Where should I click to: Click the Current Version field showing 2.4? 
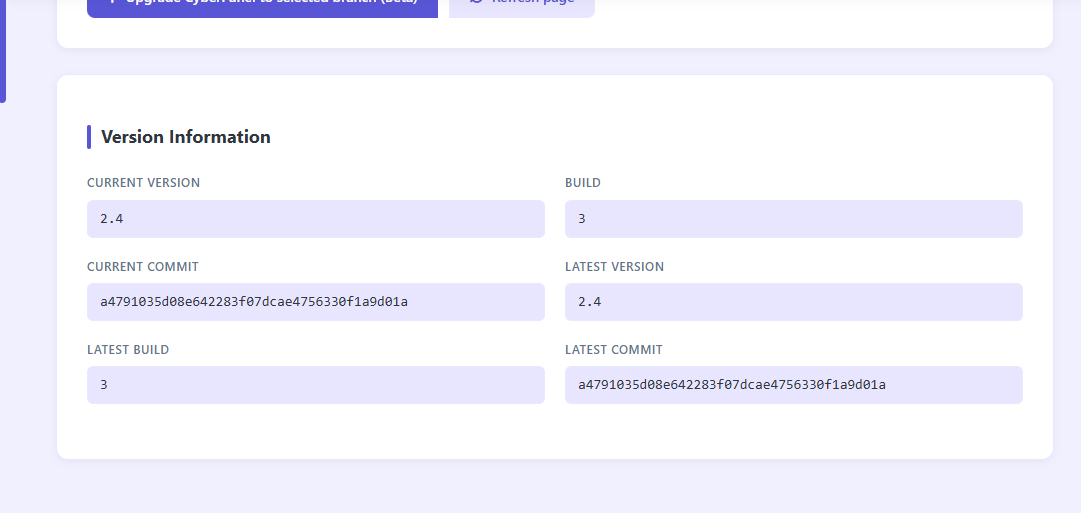pos(315,219)
